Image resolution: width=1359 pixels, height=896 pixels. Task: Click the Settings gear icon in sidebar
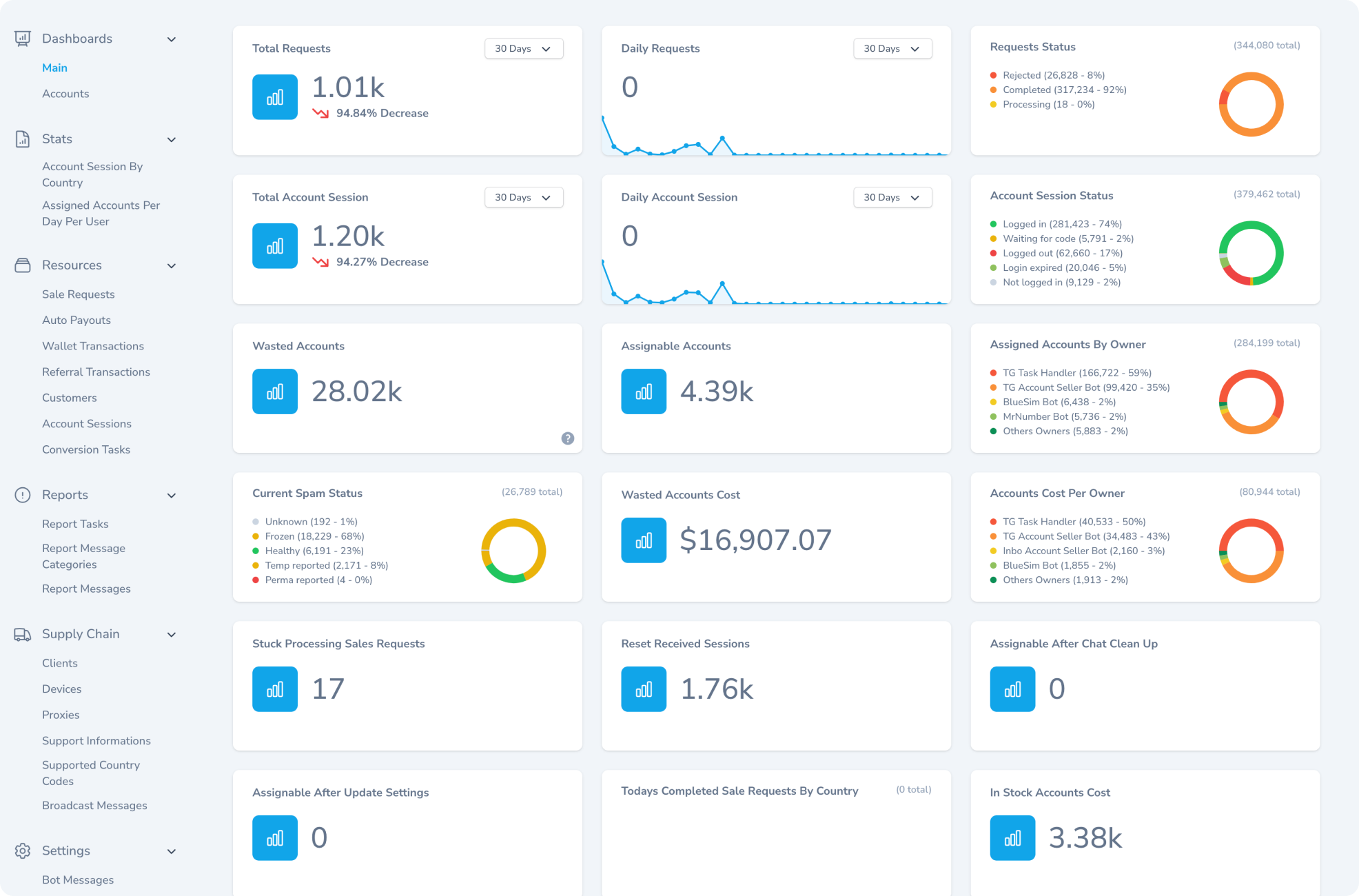click(x=23, y=851)
